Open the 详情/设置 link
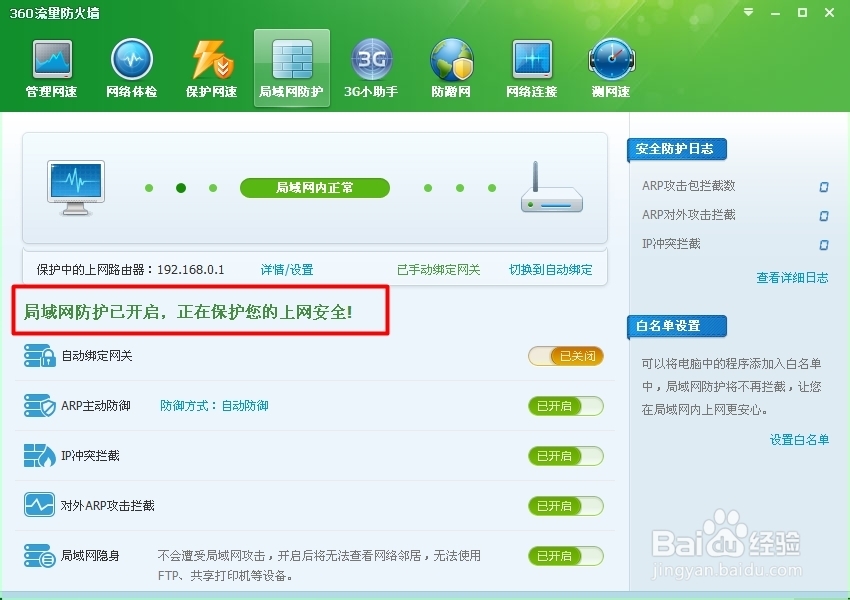This screenshot has height=600, width=850. coord(287,269)
